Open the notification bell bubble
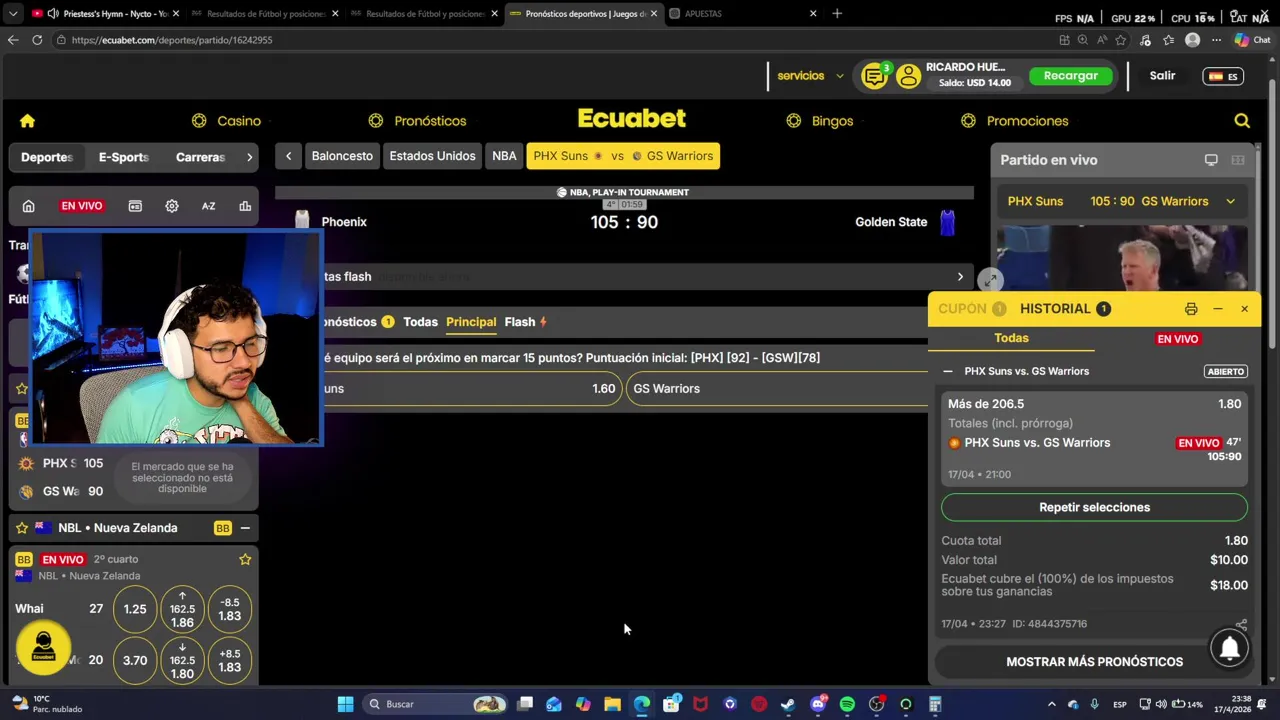1280x720 pixels. [x=1230, y=648]
